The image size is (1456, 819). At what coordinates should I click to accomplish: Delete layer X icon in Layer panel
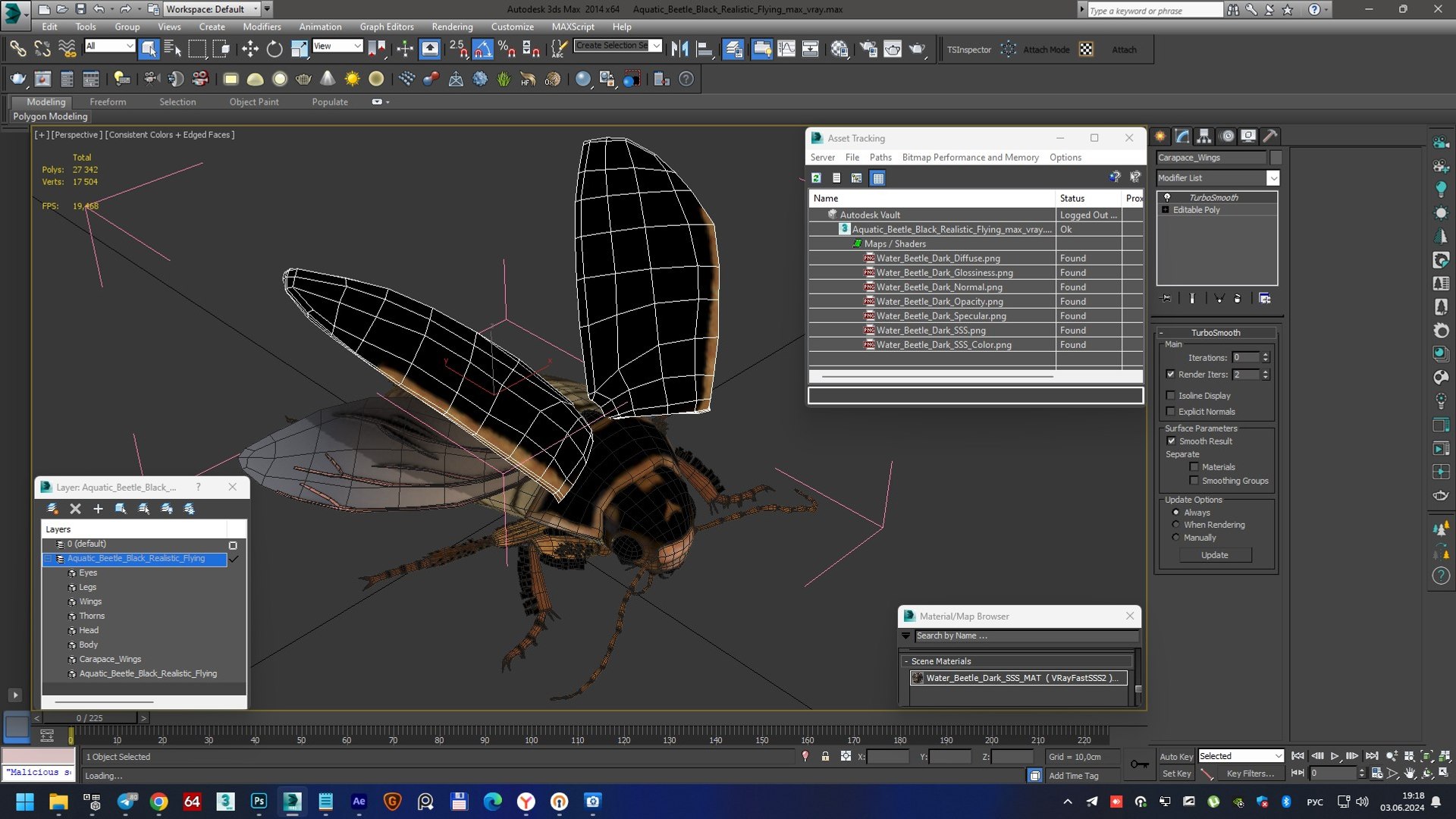(x=75, y=509)
